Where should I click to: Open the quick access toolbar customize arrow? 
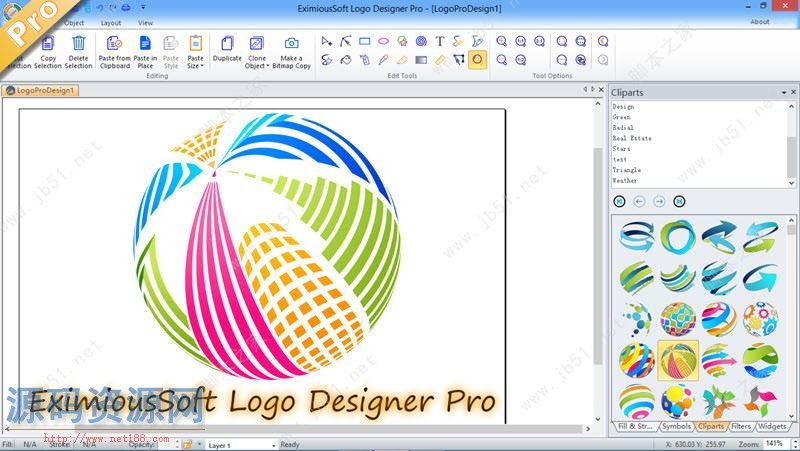click(x=143, y=8)
